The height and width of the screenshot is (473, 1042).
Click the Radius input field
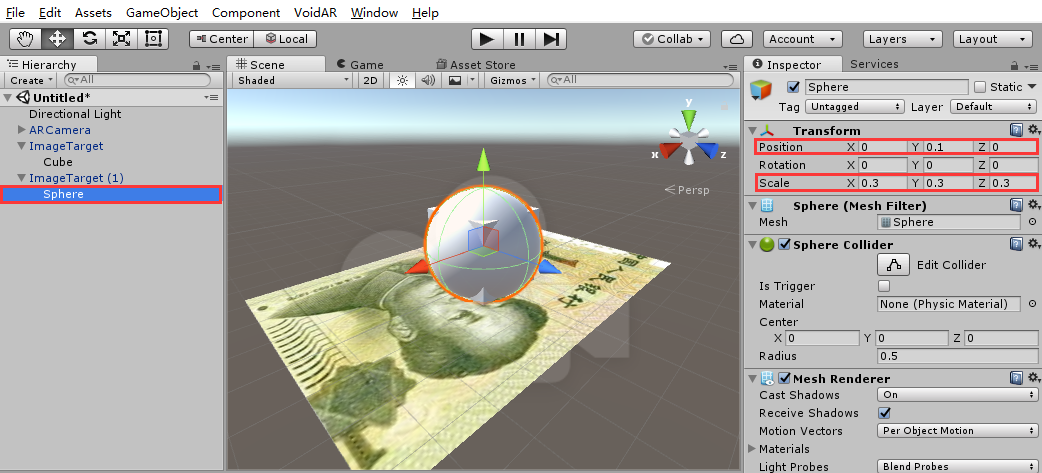(x=957, y=356)
